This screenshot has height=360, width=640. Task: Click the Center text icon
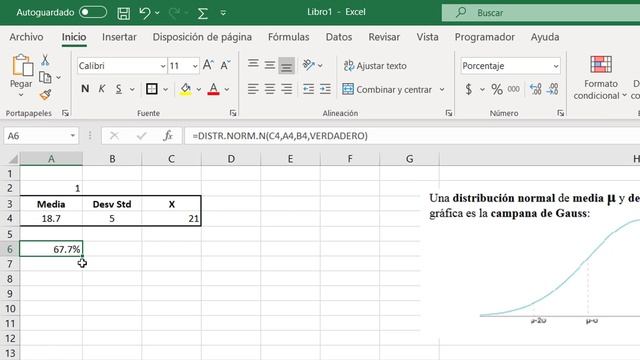[x=270, y=89]
